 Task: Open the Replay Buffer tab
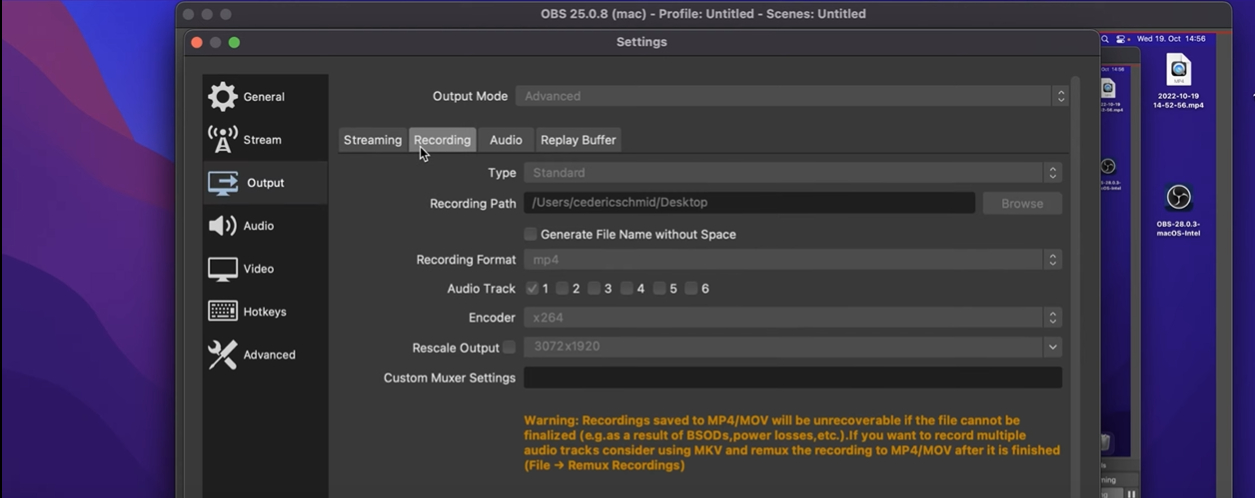(578, 140)
